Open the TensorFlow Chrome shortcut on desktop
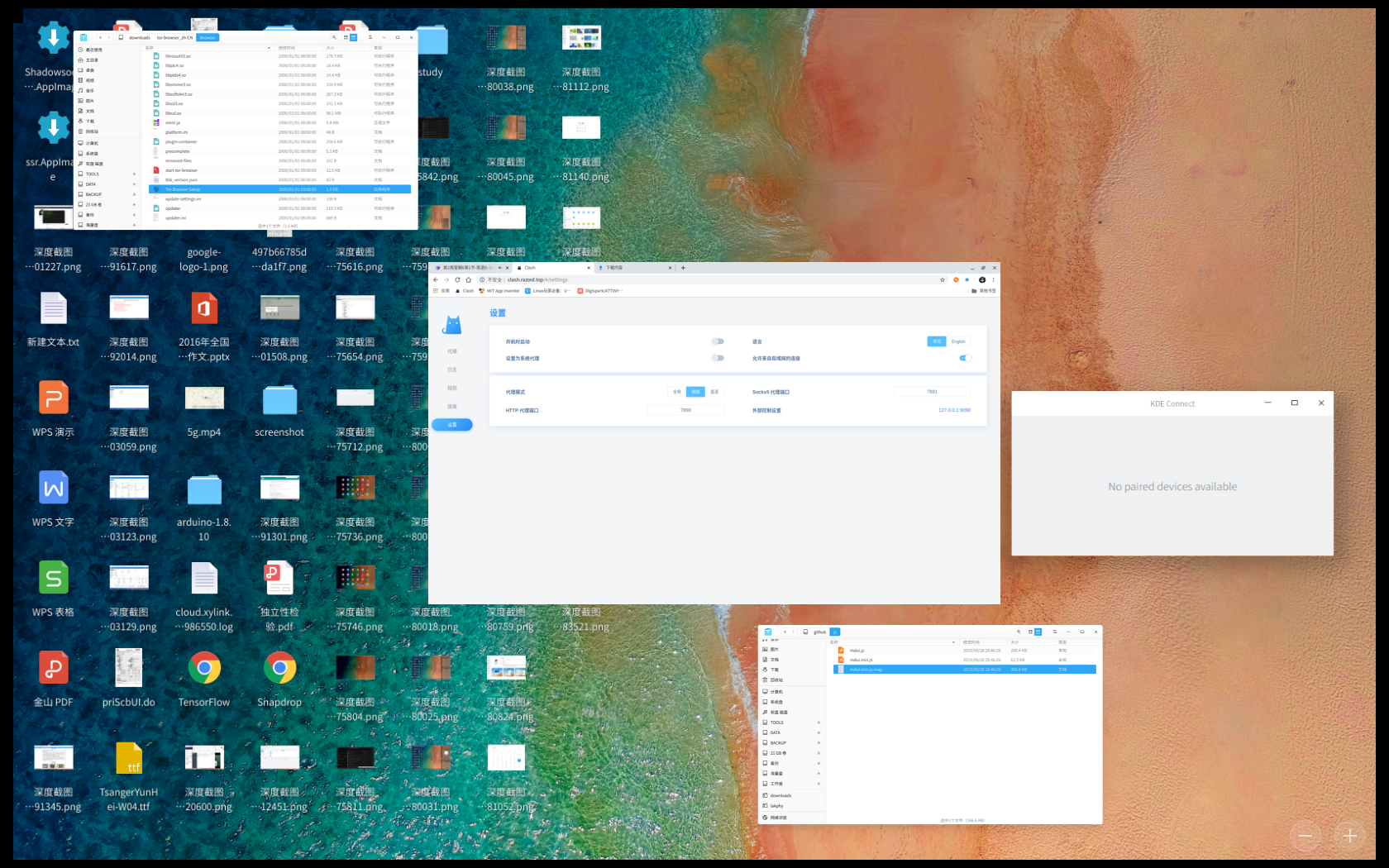The image size is (1389, 868). tap(204, 668)
